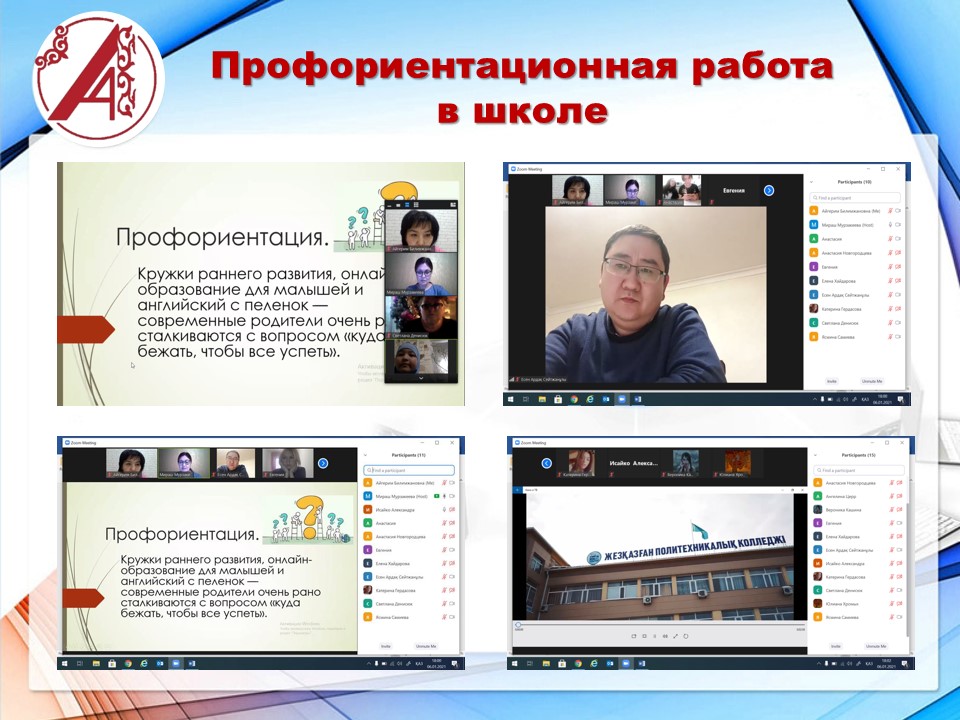960x720 pixels.
Task: Click the volume icon in the college video player
Action: pyautogui.click(x=665, y=636)
